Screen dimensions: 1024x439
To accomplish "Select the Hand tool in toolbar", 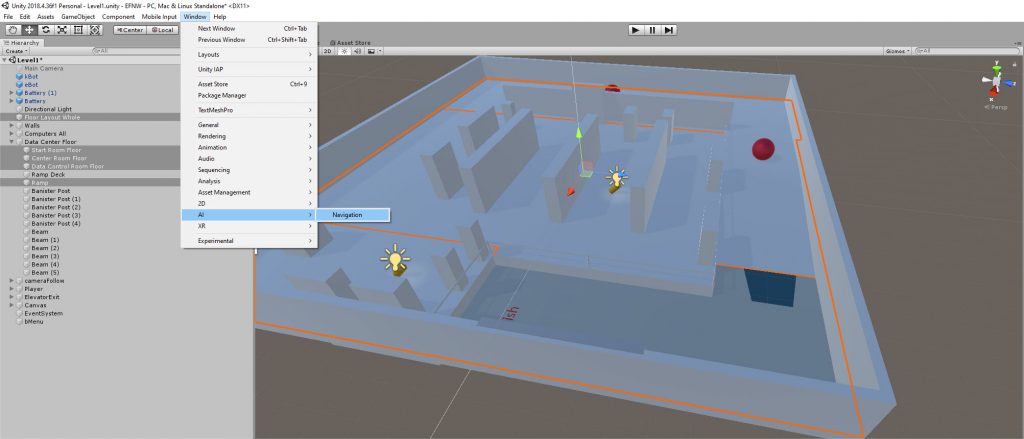I will pyautogui.click(x=13, y=30).
